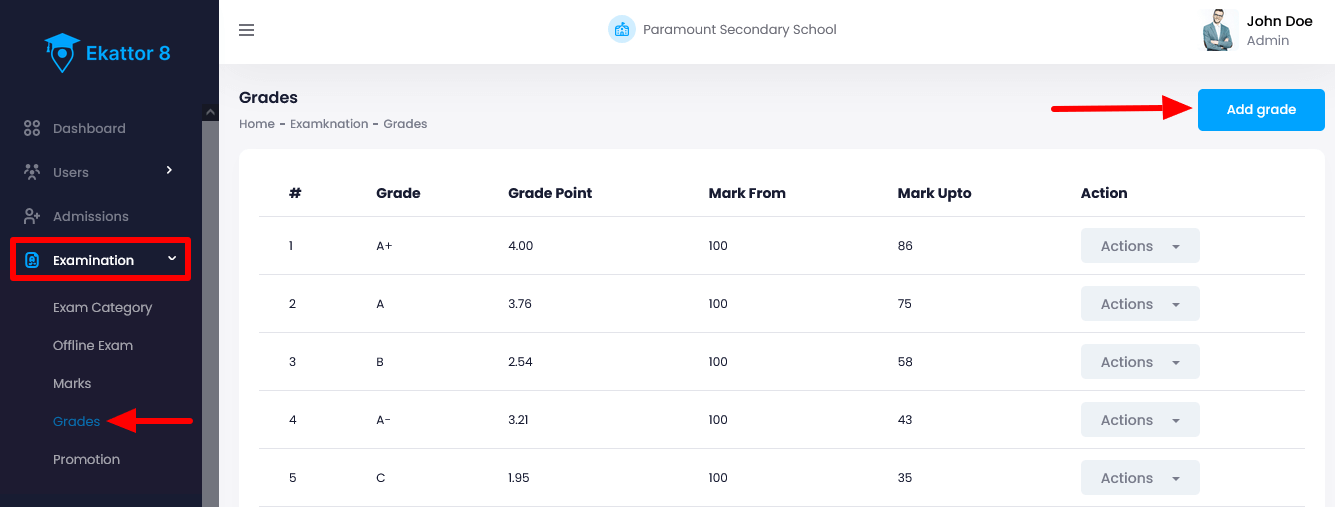
Task: Open the Promotion sidebar item
Action: coord(86,459)
